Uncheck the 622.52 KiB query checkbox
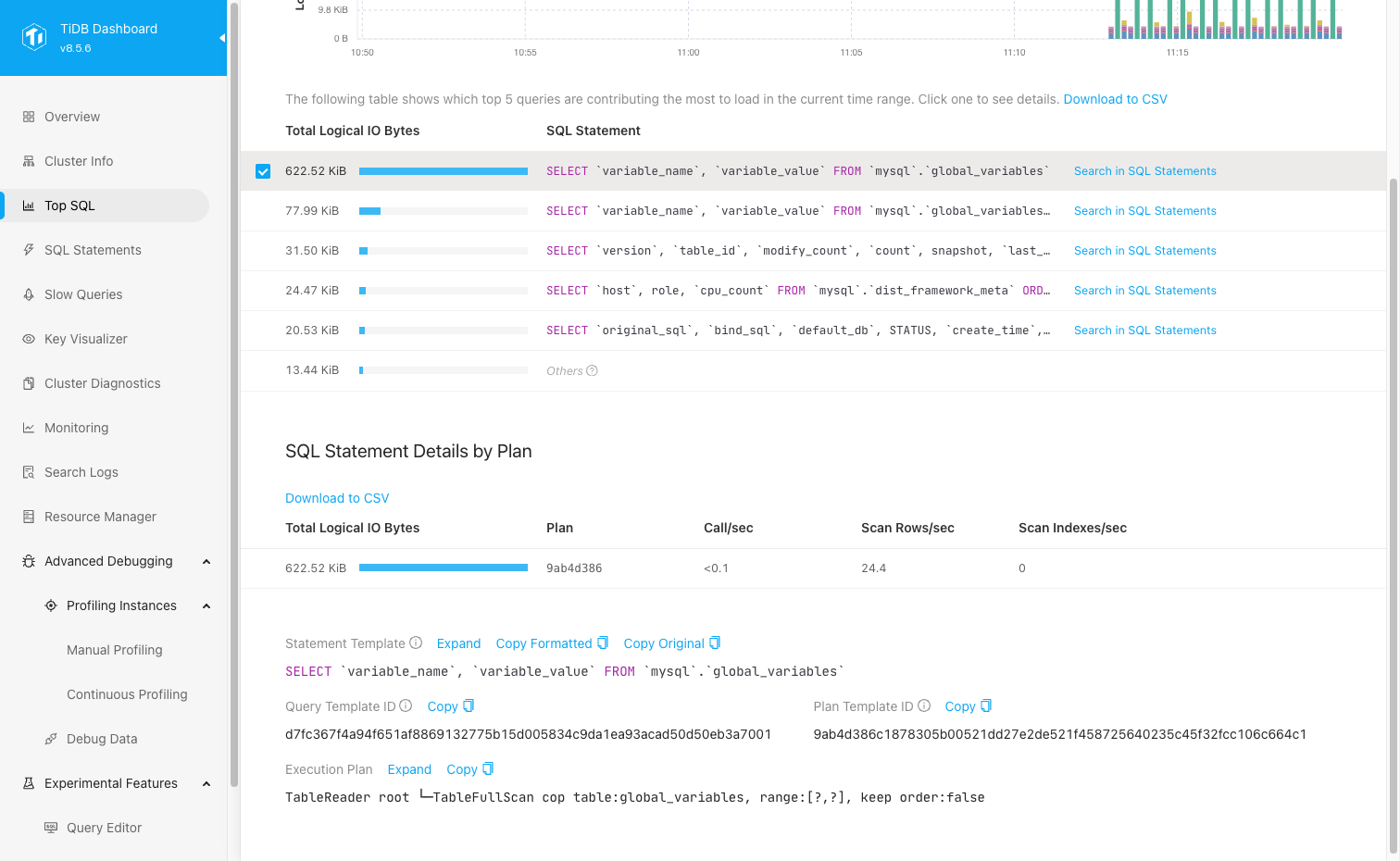This screenshot has width=1400, height=861. (x=263, y=171)
